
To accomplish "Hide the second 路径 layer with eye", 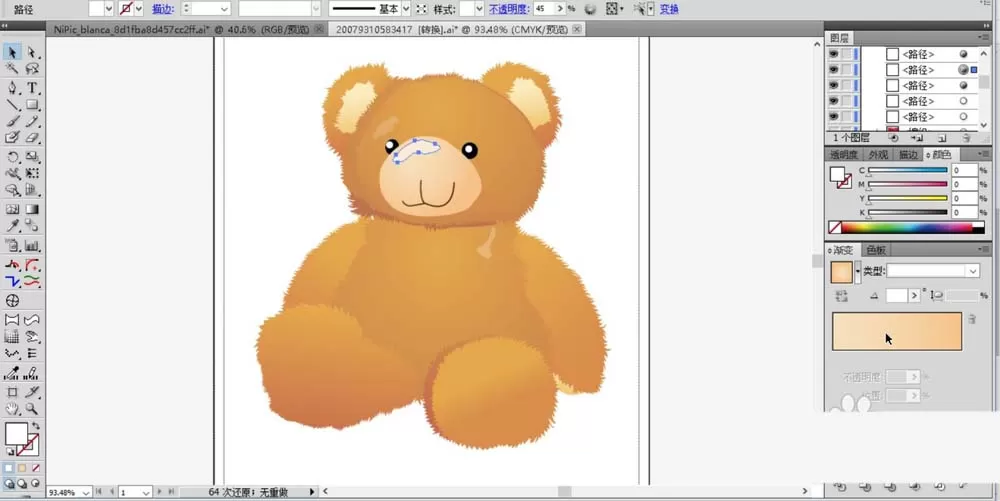I will click(834, 69).
